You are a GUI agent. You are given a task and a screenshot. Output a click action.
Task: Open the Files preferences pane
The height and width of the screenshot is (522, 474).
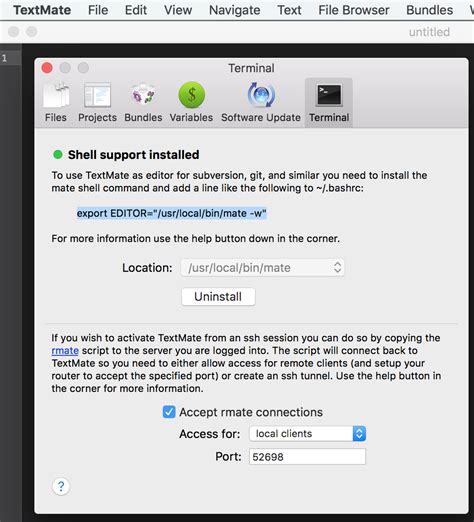[56, 102]
